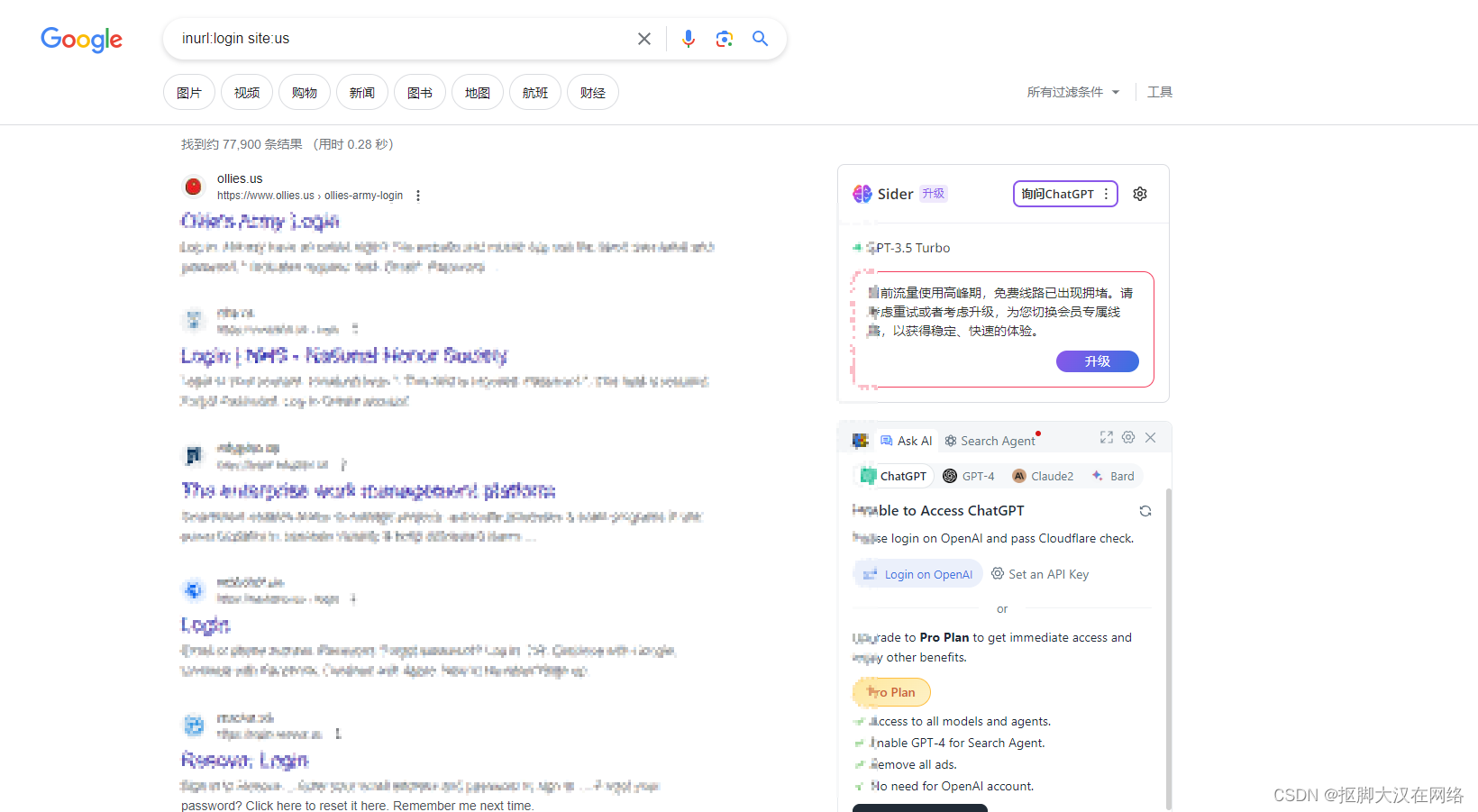The image size is (1478, 812).
Task: Close the AI panel with the X
Action: pos(1151,437)
